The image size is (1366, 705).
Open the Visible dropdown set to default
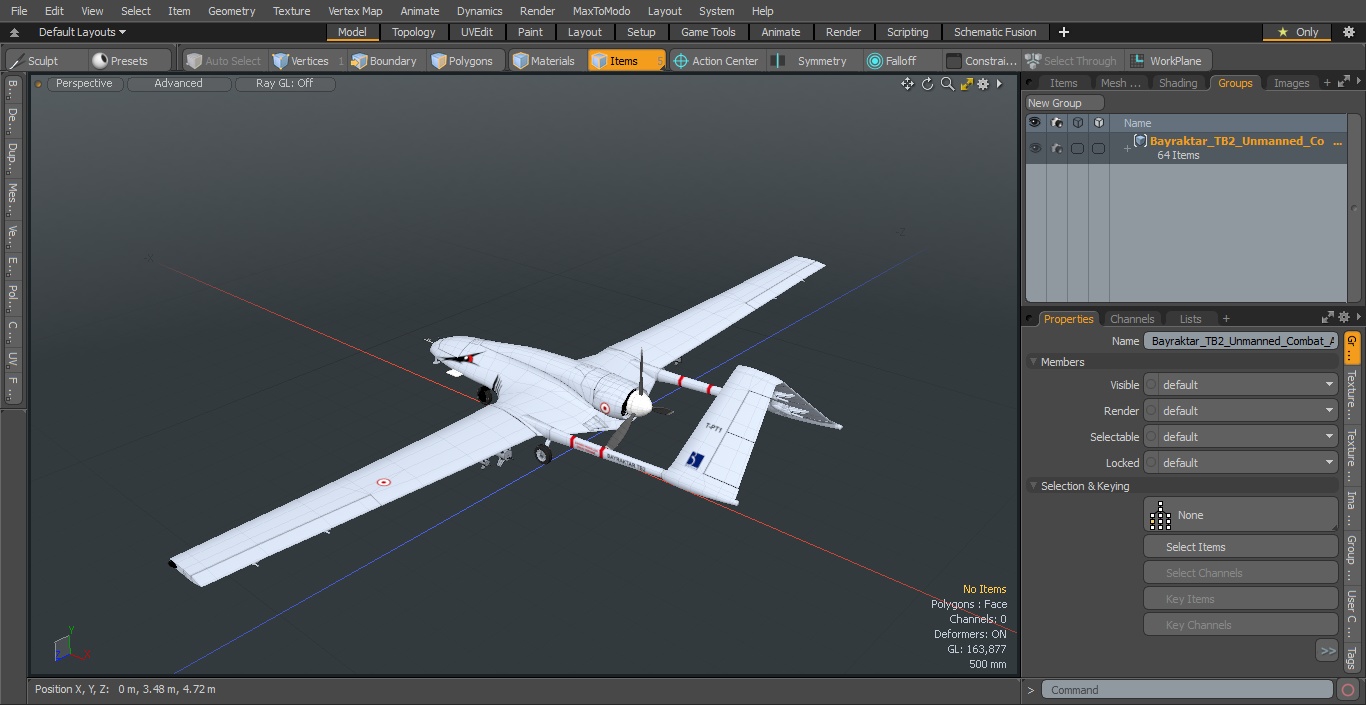[1241, 385]
